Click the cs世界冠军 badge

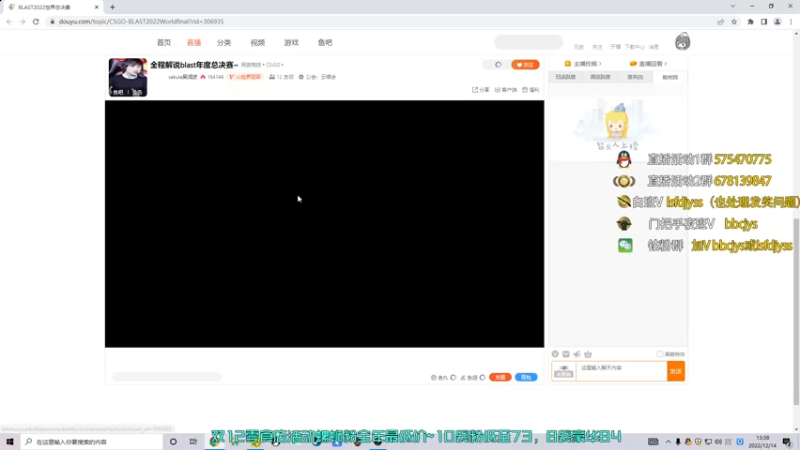(245, 77)
